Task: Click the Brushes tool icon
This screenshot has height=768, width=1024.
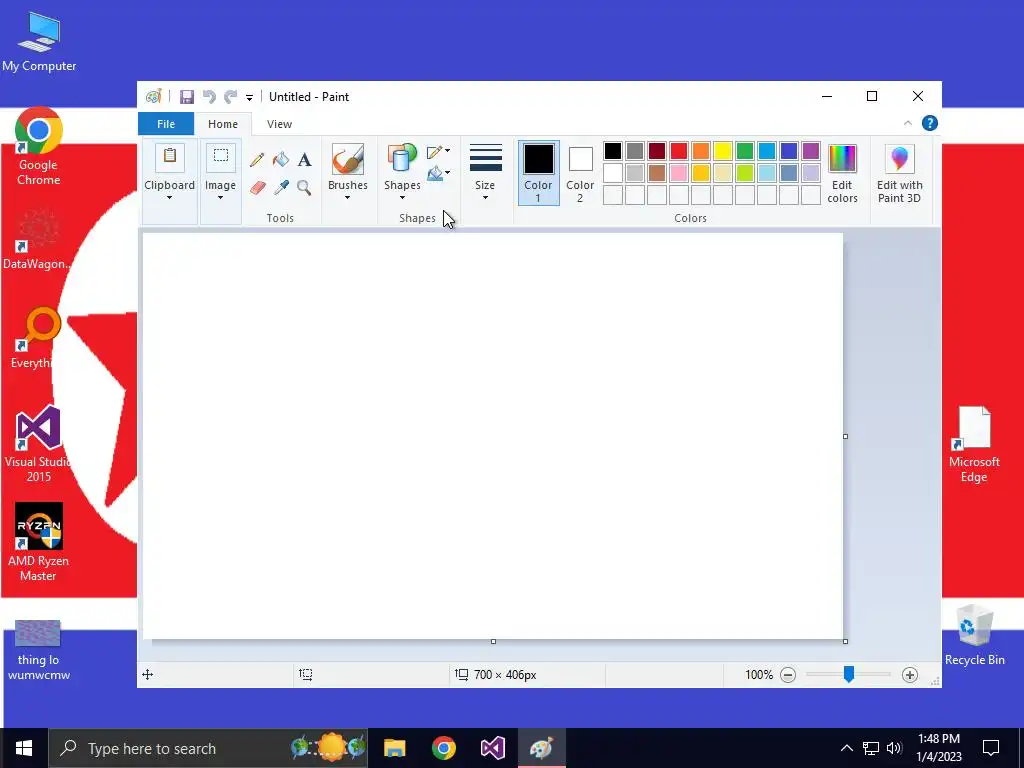Action: (x=347, y=159)
